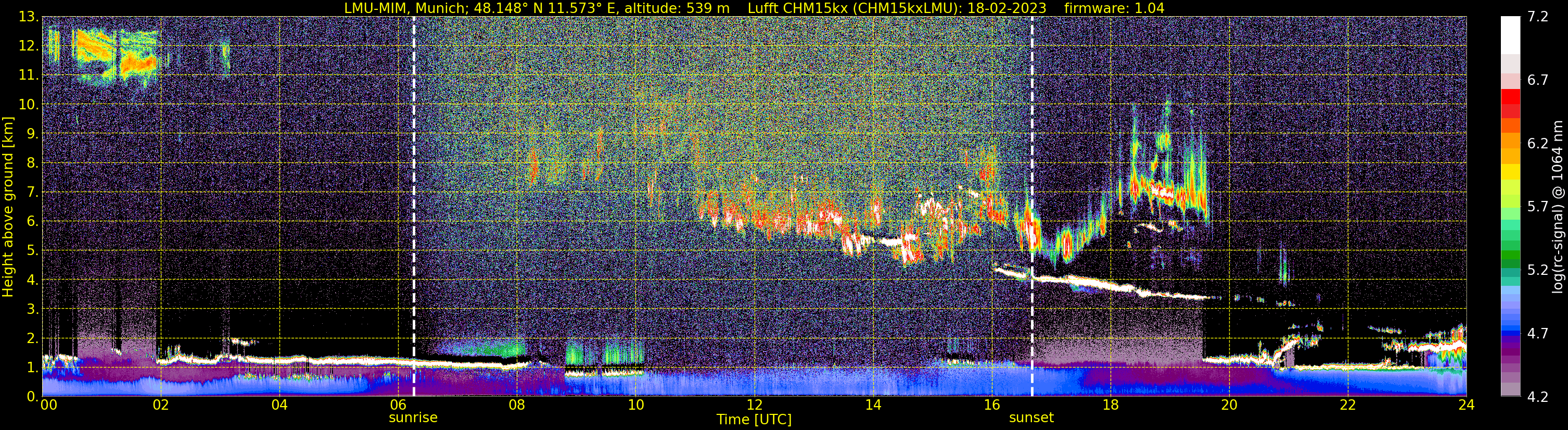Click the colorbar value '7.2'
This screenshot has width=1568, height=430.
(1538, 17)
